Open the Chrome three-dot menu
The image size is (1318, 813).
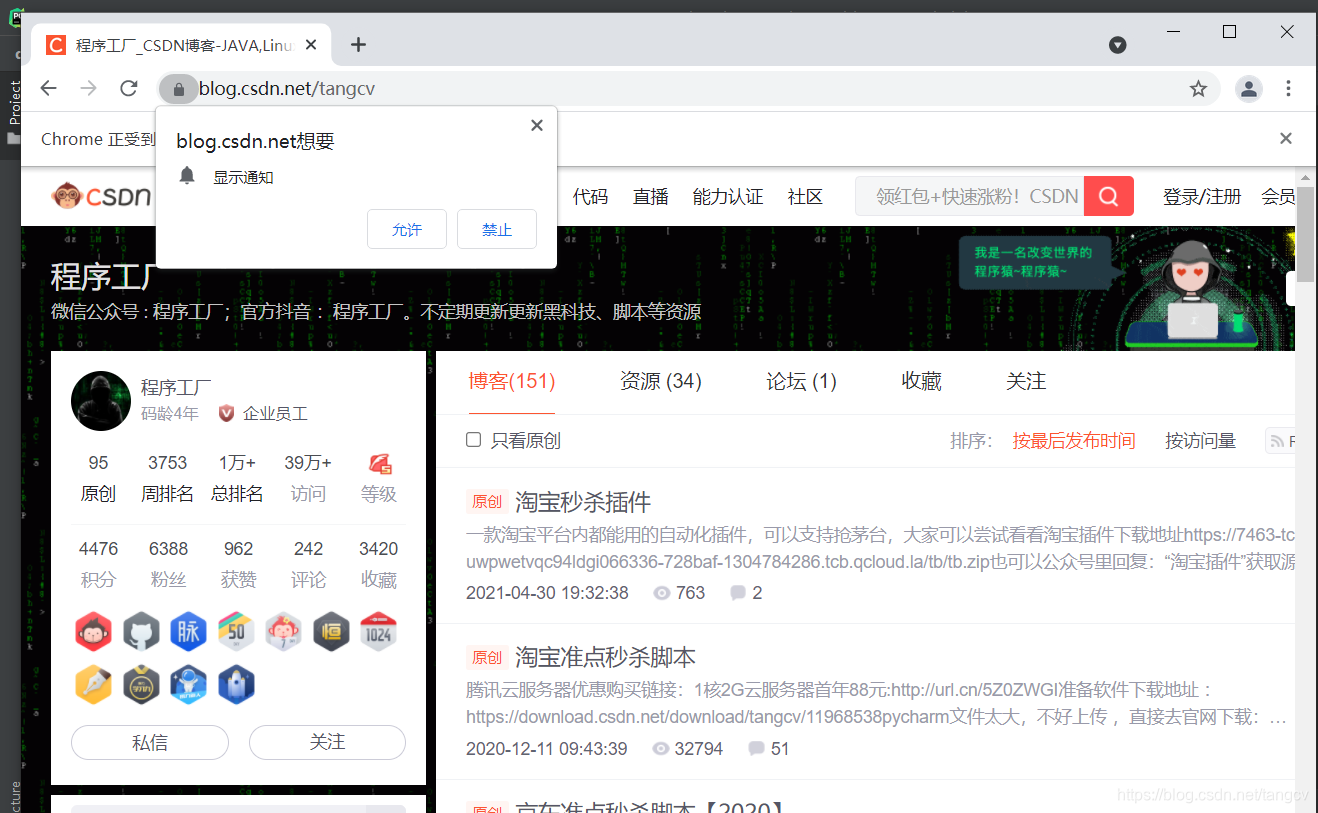tap(1289, 89)
